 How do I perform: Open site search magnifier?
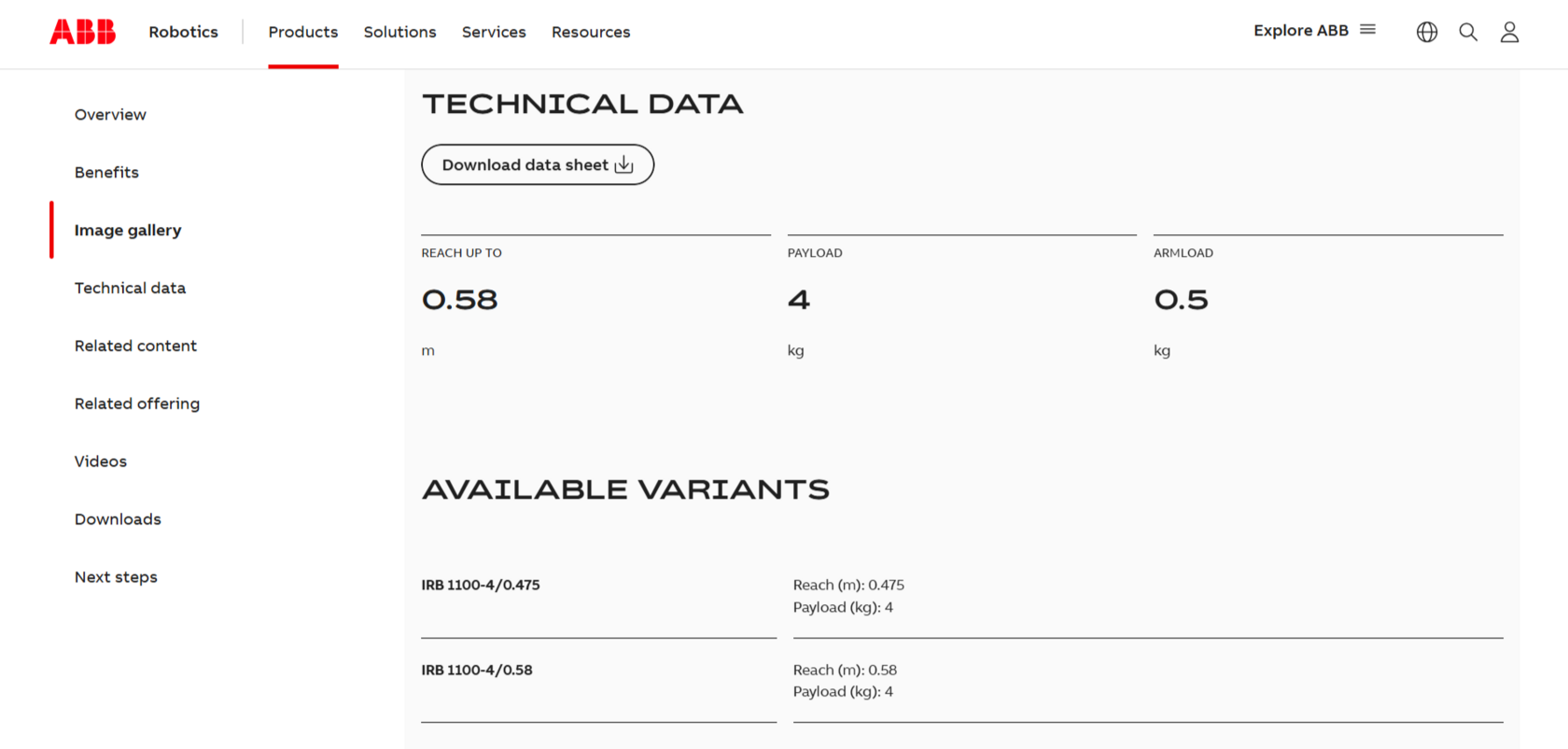click(1468, 32)
